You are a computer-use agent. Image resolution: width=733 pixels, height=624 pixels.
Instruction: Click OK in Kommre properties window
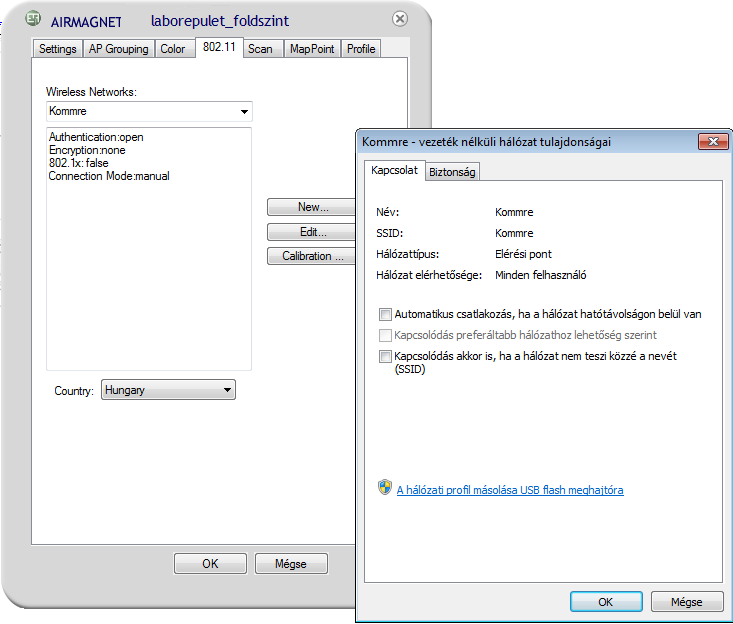pos(606,602)
